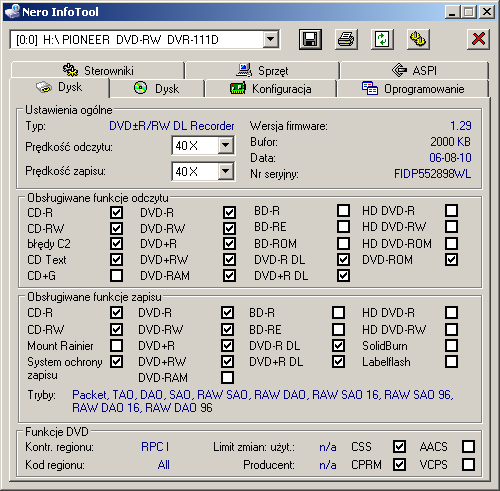500x491 pixels.
Task: Toggle CPRM checkbox
Action: tap(399, 465)
